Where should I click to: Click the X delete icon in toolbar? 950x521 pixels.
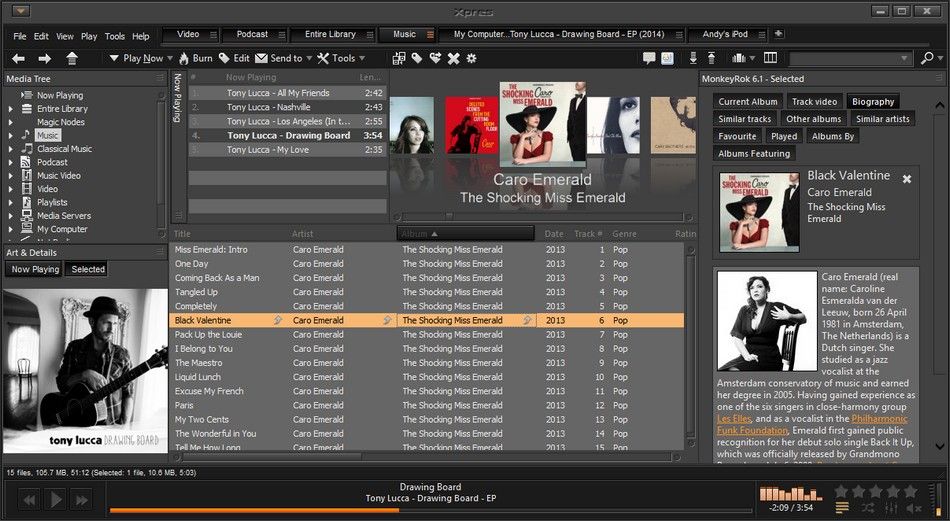tap(454, 58)
